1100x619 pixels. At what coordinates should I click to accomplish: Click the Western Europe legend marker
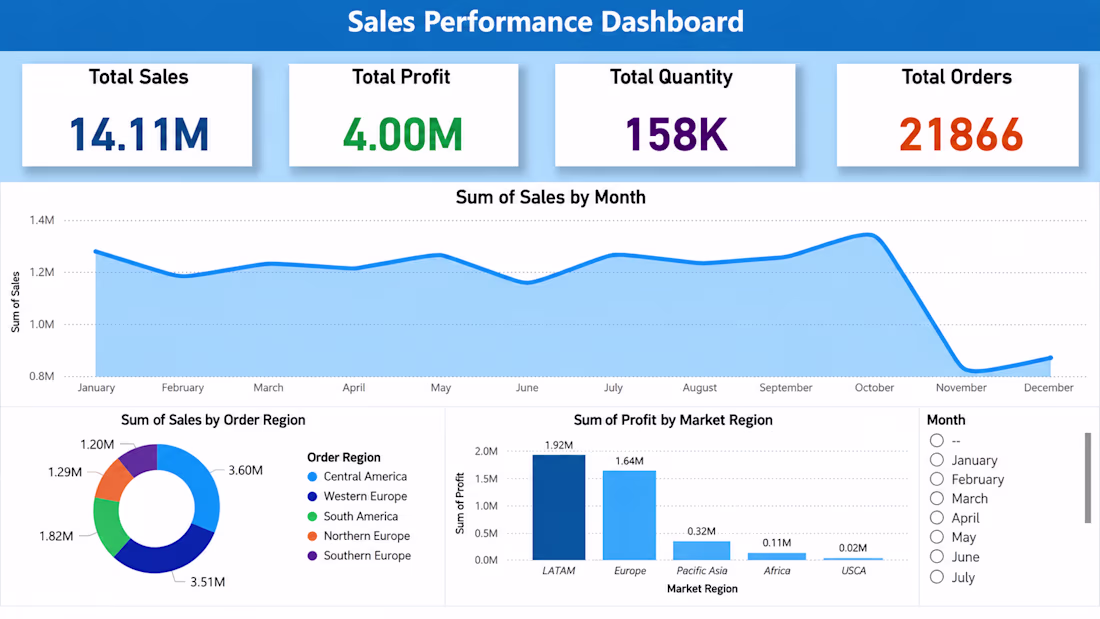tap(312, 496)
